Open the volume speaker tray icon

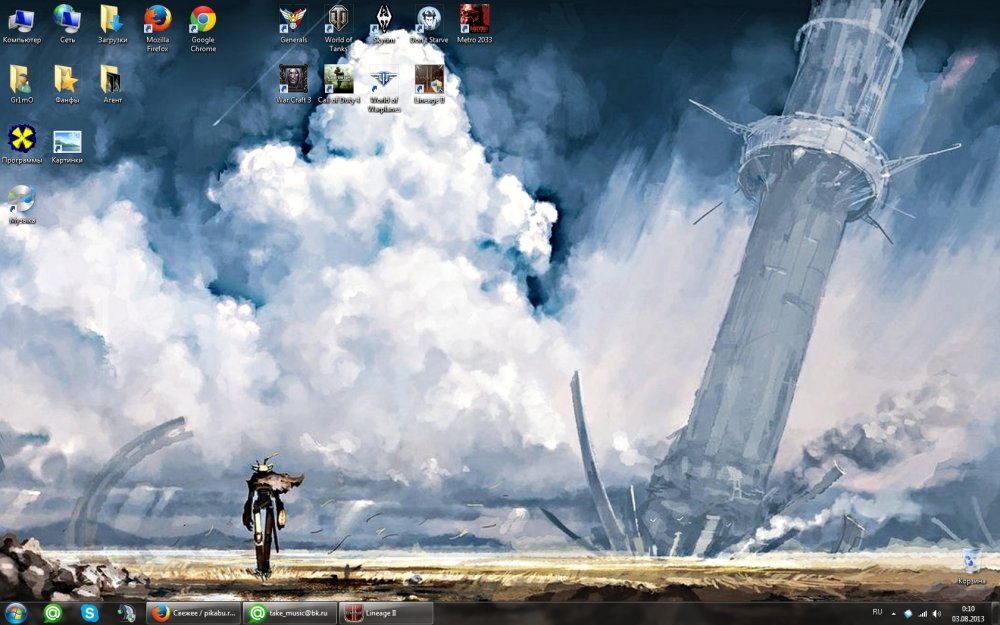click(x=937, y=614)
